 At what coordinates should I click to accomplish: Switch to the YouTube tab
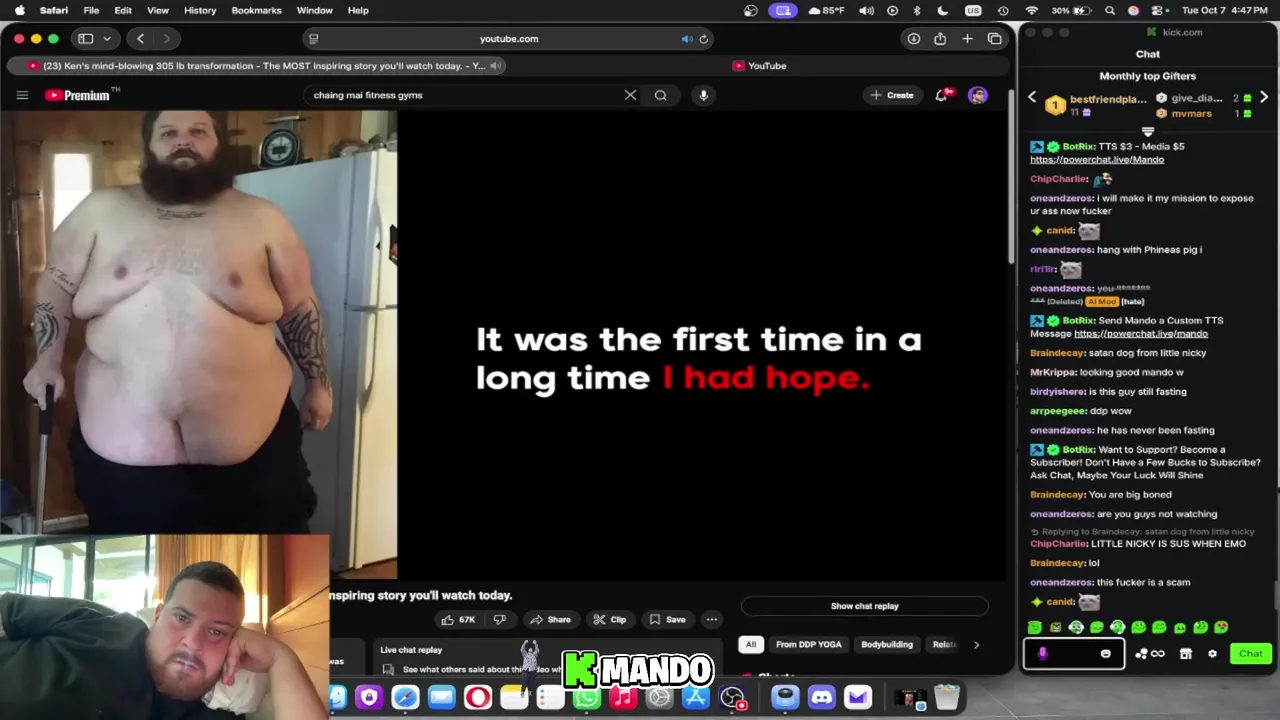click(759, 66)
